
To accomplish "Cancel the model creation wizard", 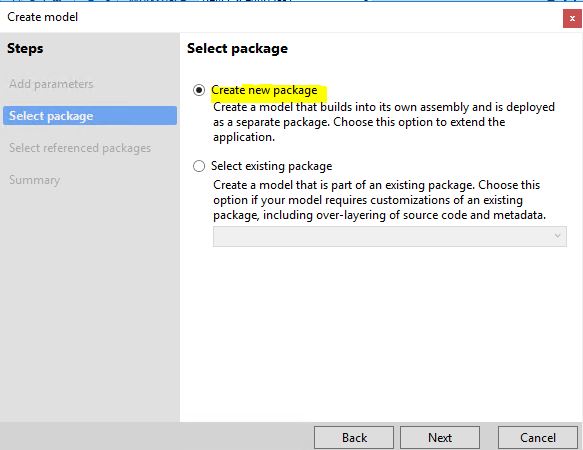I will [x=538, y=438].
